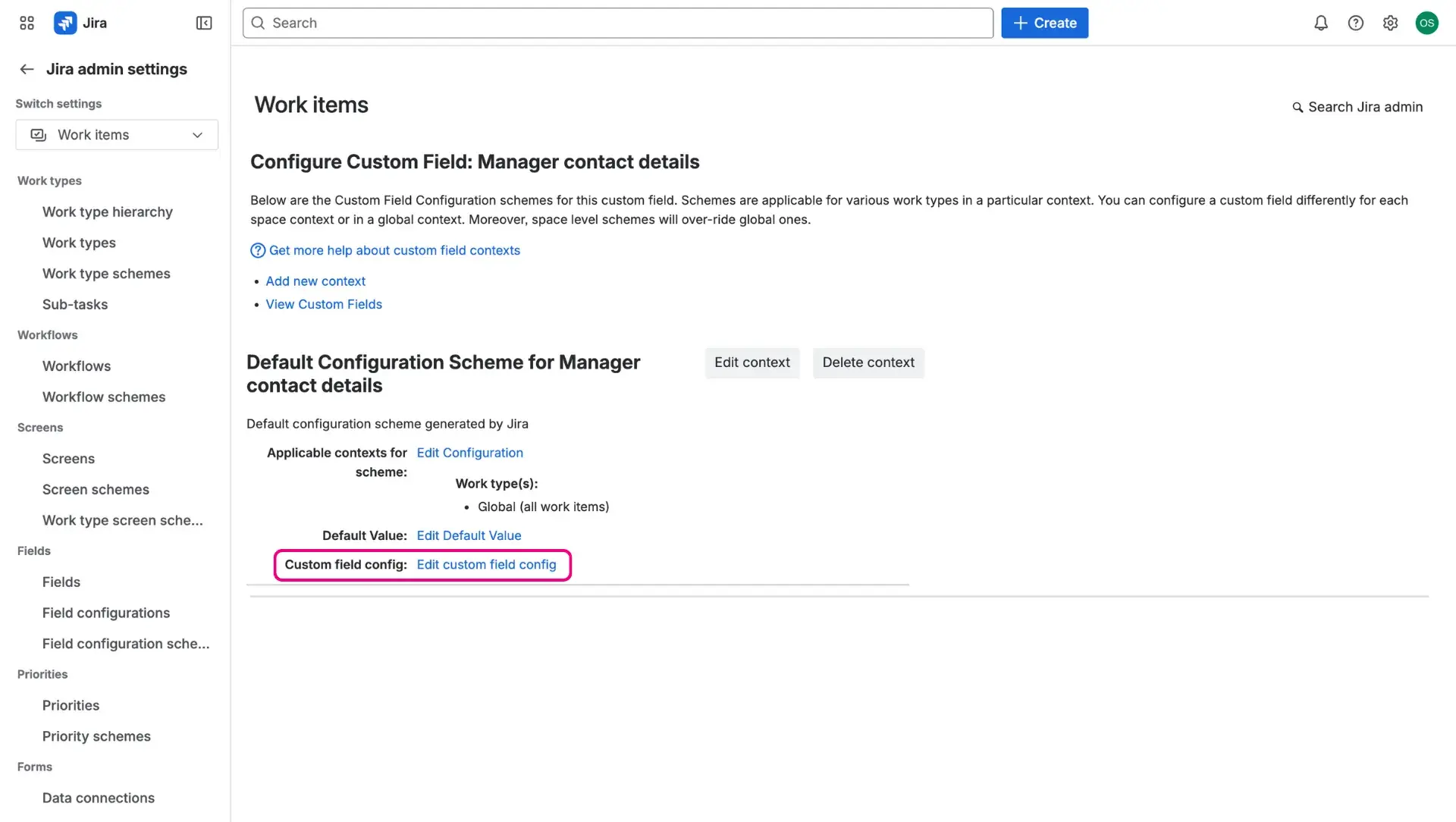This screenshot has width=1456, height=822.
Task: Click the help icon before custom field contexts link
Action: pos(257,250)
